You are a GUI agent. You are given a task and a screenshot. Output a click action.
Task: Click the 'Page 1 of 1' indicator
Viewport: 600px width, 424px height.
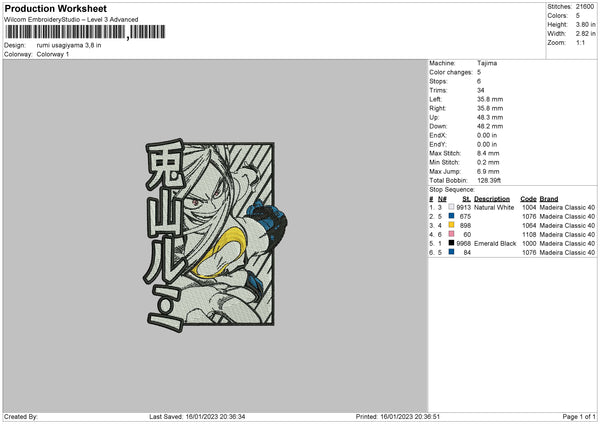[x=579, y=417]
